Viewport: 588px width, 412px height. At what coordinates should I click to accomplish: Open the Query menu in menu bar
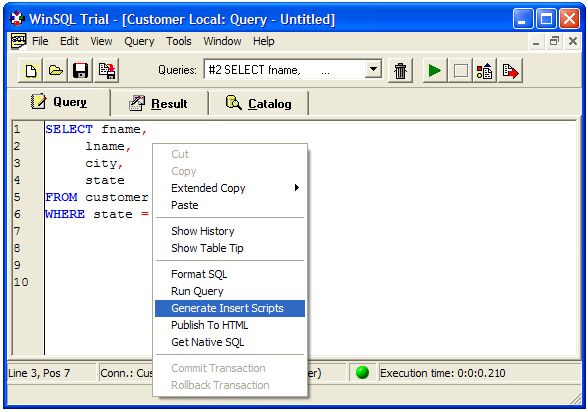[x=139, y=41]
